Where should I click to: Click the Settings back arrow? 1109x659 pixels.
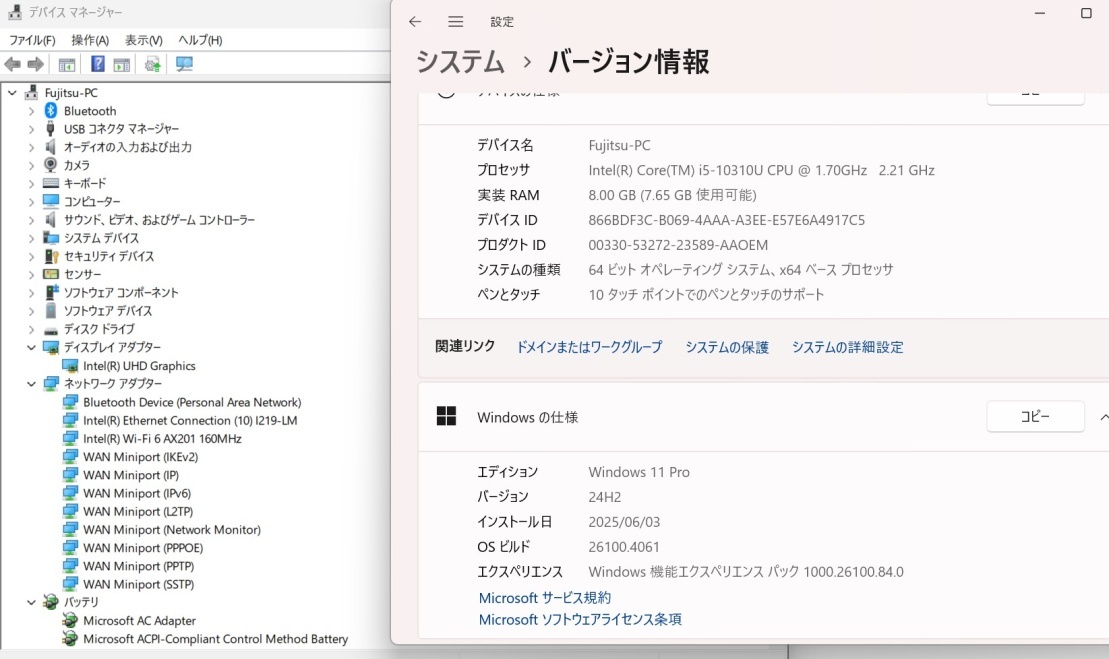click(415, 22)
